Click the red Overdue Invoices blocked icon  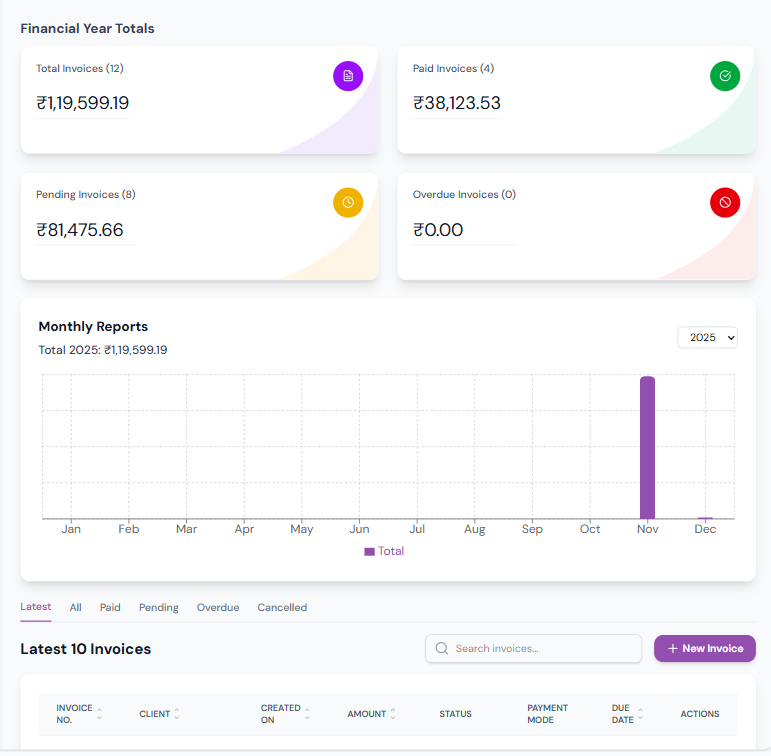point(725,202)
